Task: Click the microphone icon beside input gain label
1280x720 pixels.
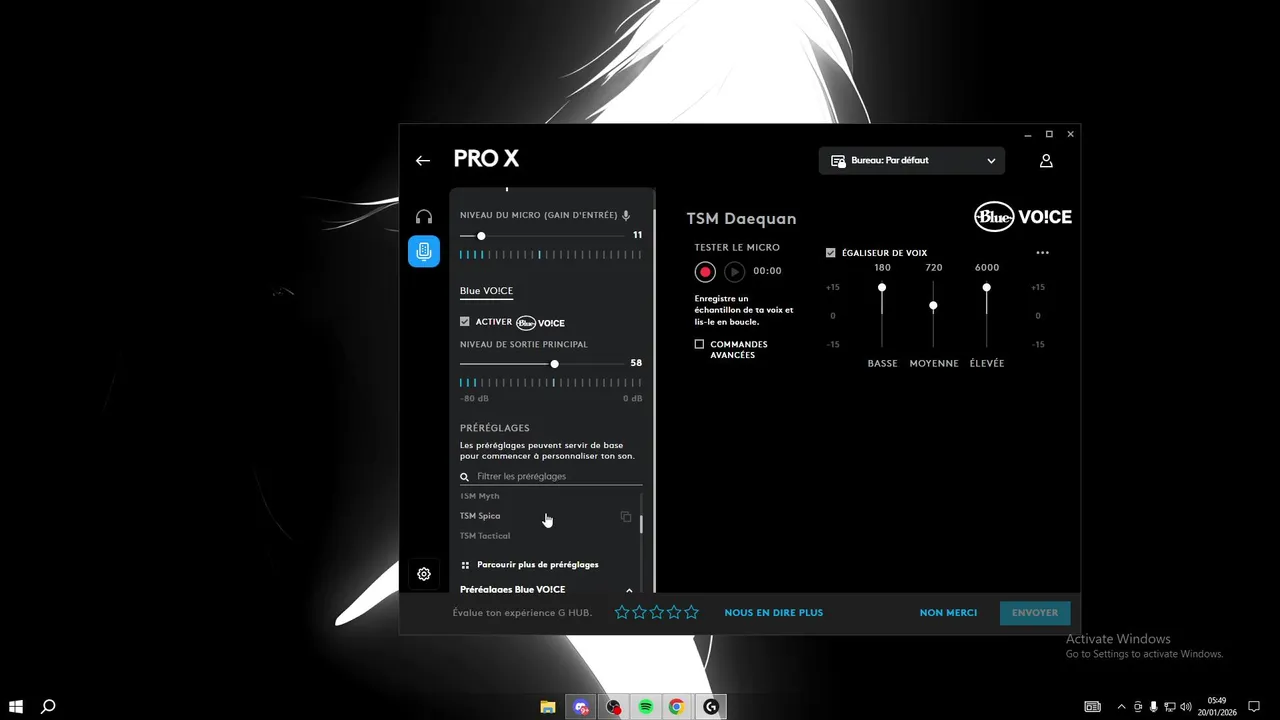Action: coord(626,215)
